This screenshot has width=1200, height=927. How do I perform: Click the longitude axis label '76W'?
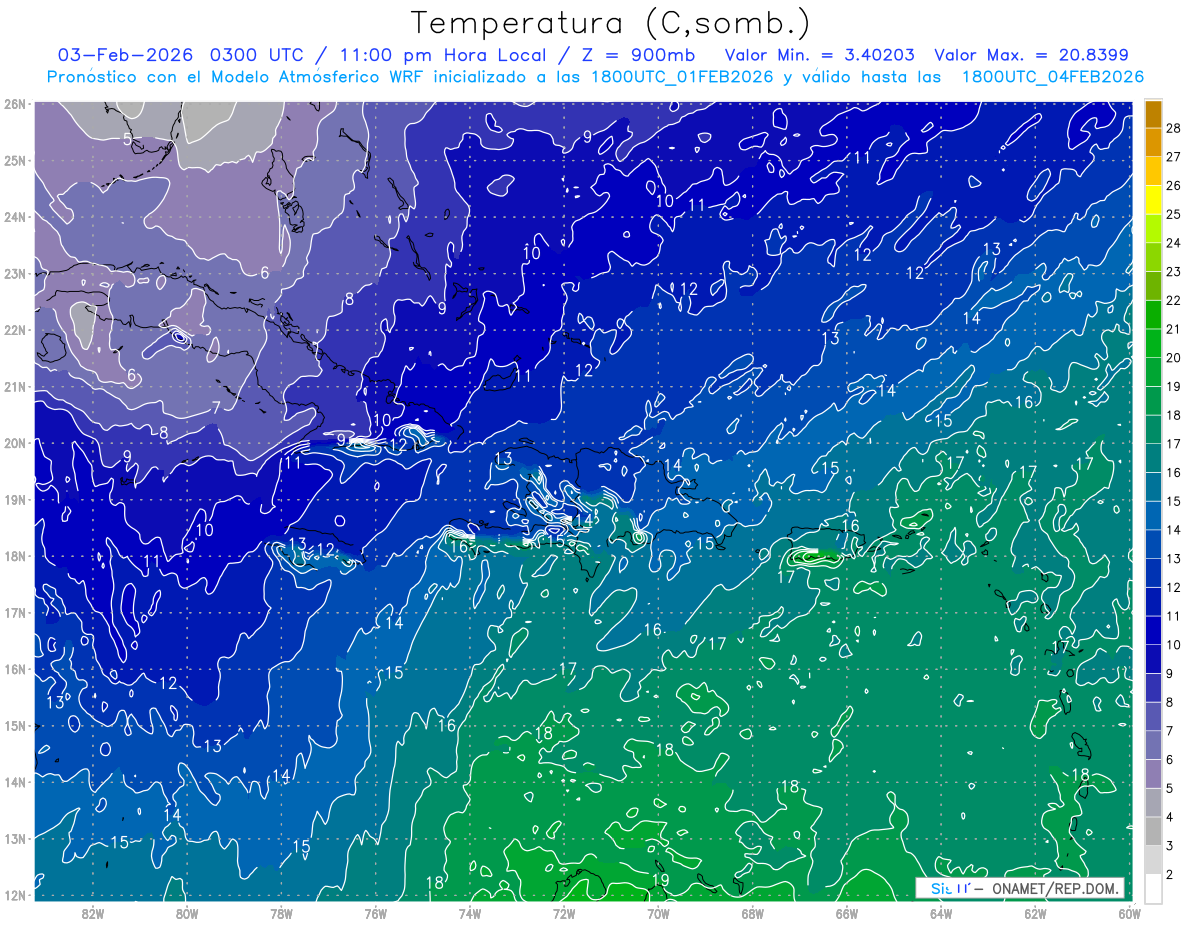coord(375,912)
